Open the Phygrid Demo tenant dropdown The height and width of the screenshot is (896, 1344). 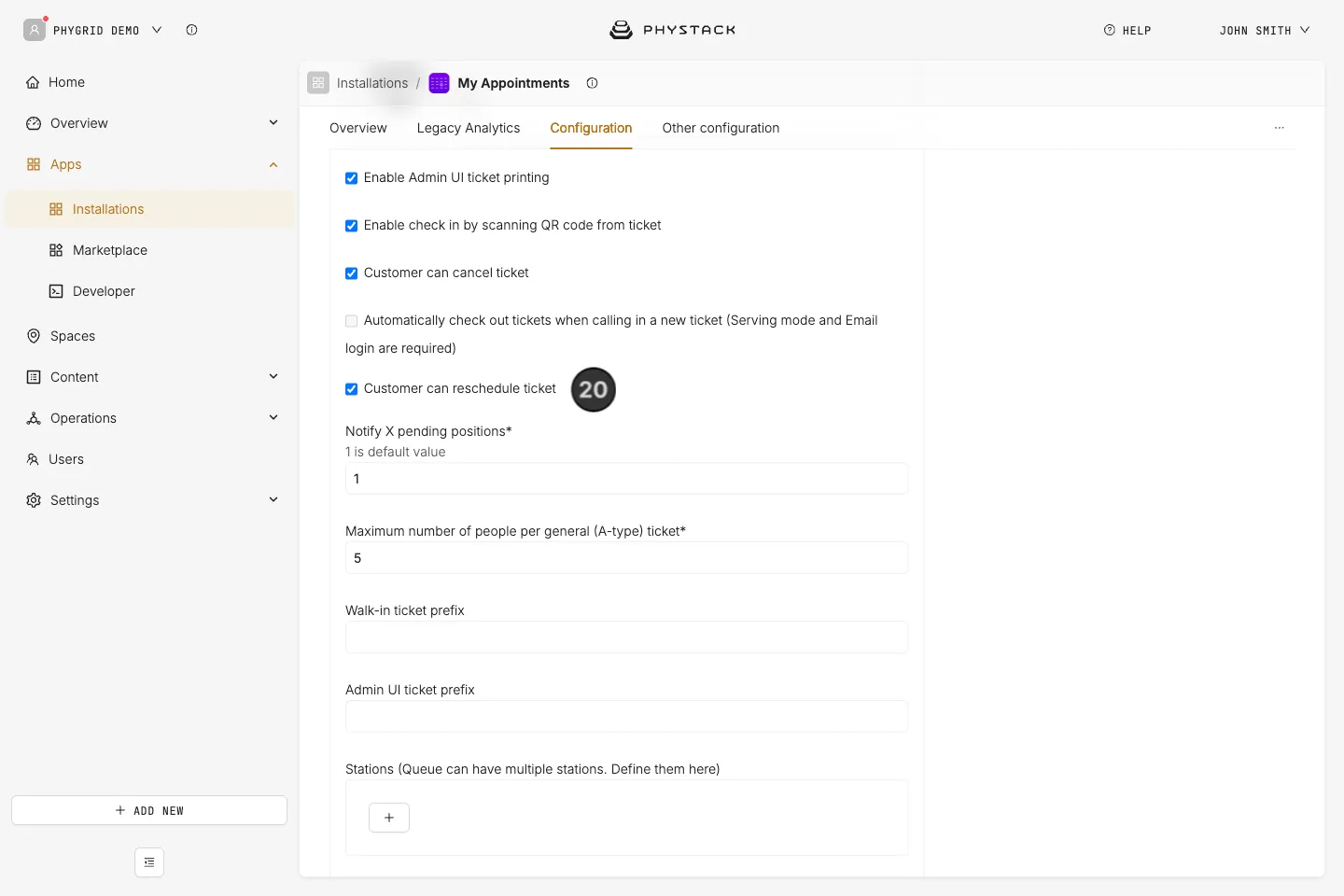[93, 30]
